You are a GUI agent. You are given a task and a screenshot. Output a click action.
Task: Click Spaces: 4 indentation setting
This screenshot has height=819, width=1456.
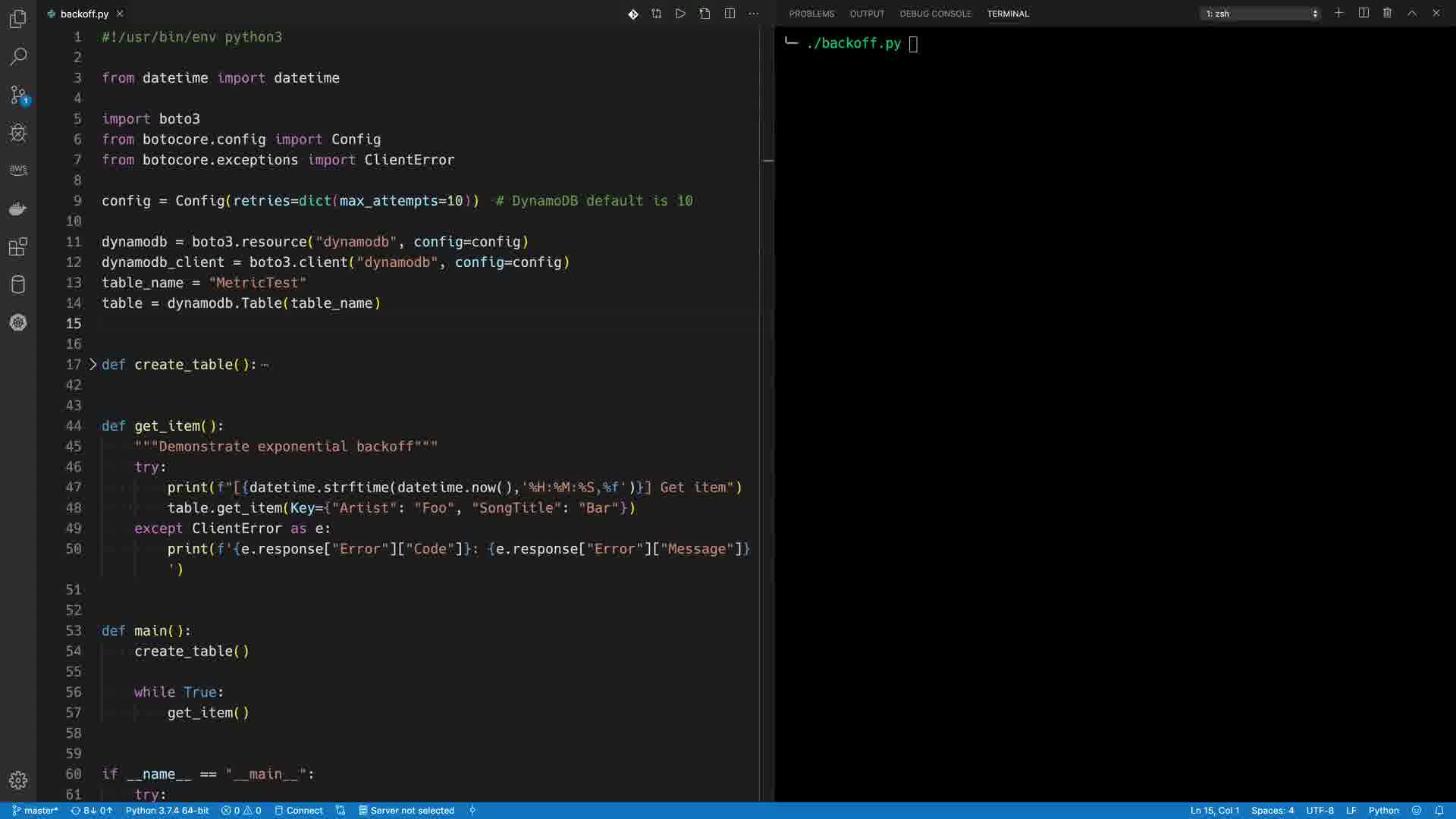click(1272, 811)
